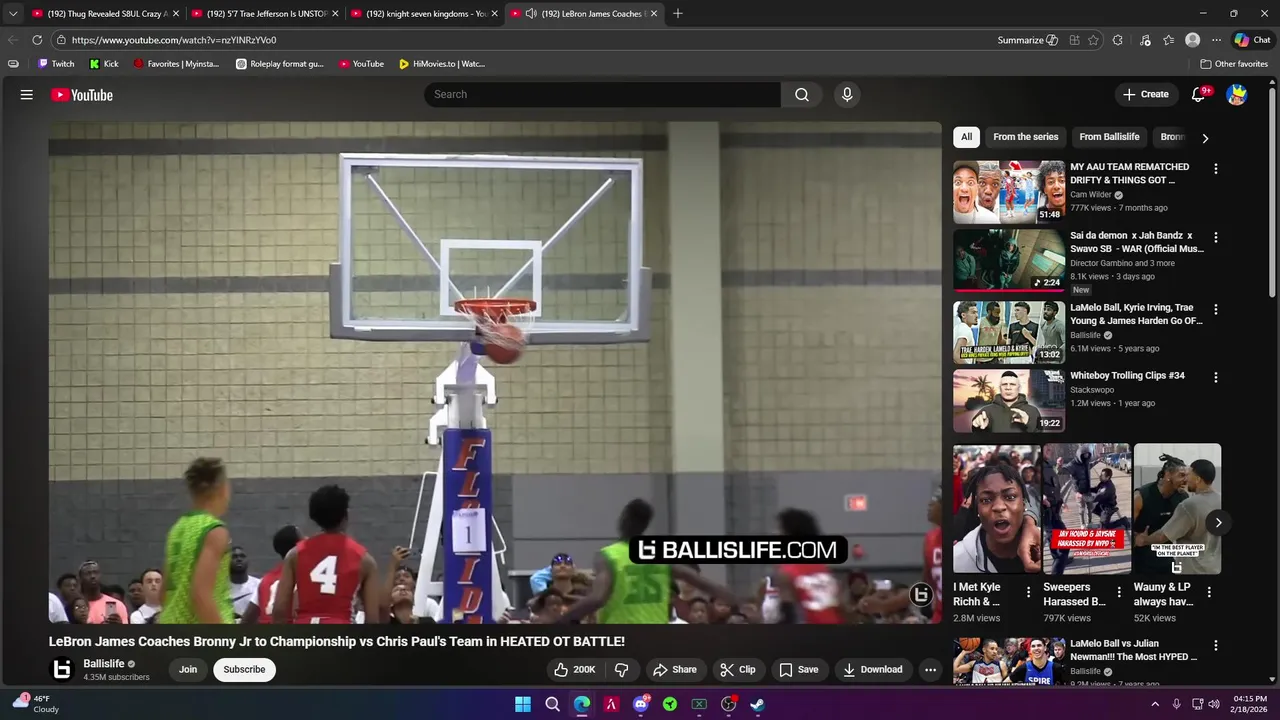Create a Clip of the video
The width and height of the screenshot is (1280, 720).
click(738, 670)
